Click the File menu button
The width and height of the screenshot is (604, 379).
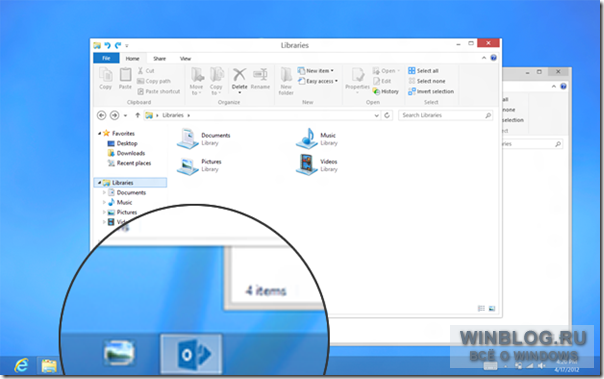point(106,58)
